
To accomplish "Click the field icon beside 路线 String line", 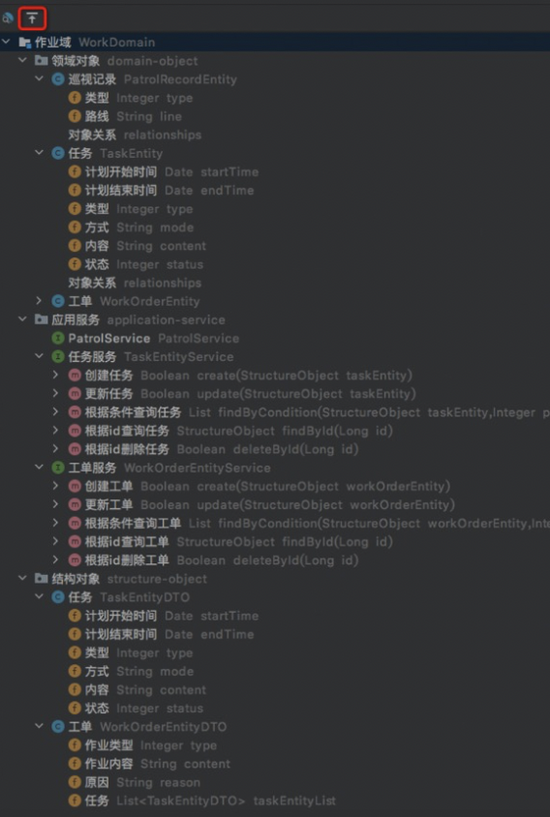I will (74, 116).
